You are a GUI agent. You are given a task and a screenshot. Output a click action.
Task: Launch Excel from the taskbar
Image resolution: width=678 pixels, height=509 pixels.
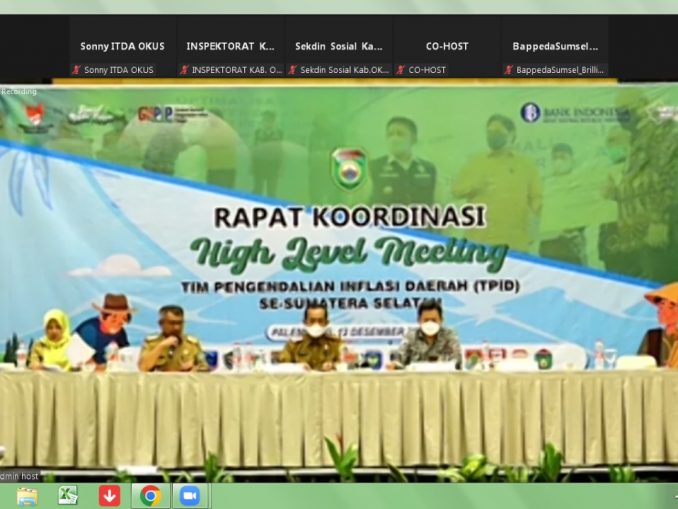point(68,496)
